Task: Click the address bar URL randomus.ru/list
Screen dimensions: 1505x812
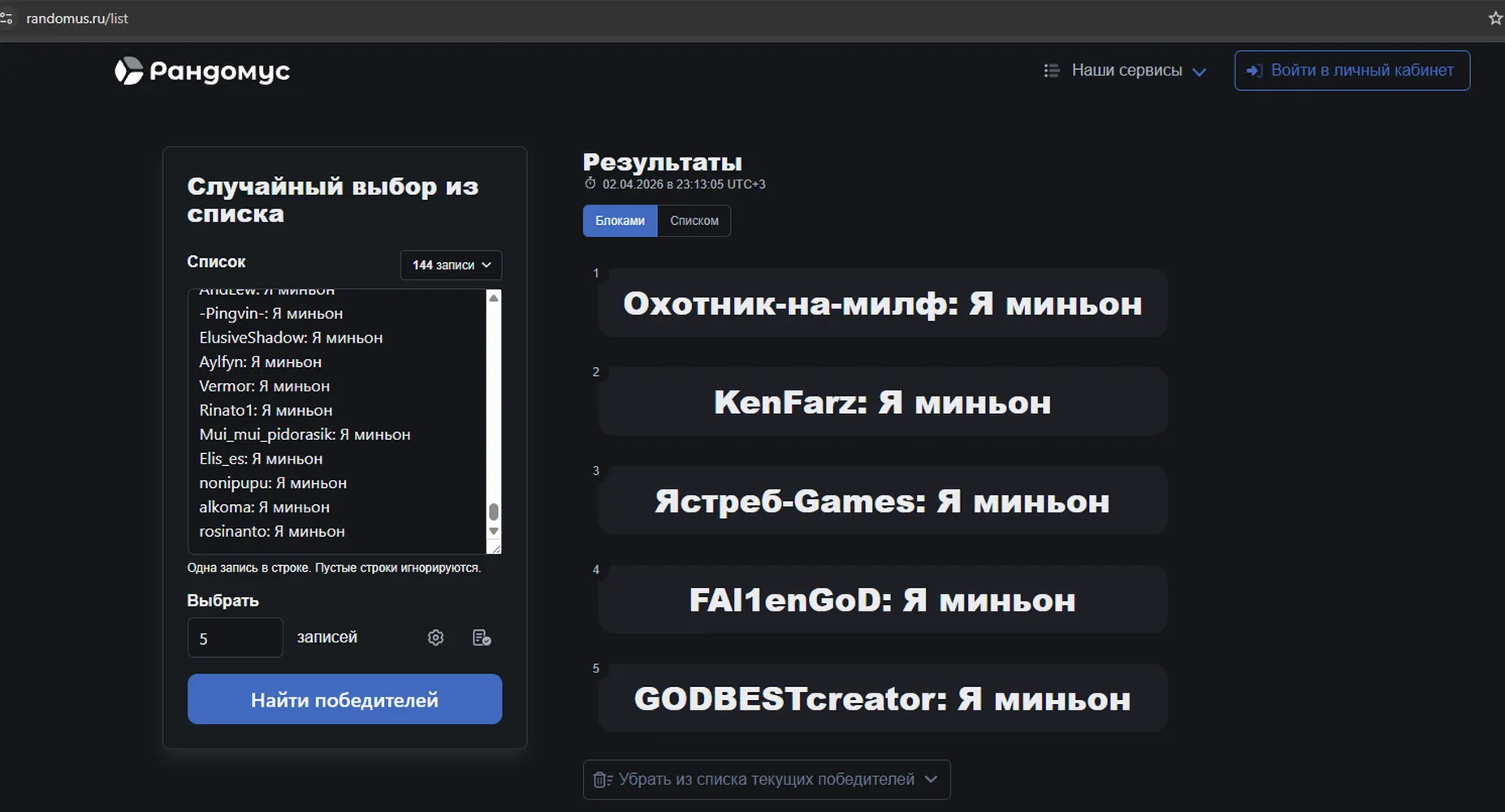Action: (x=77, y=18)
